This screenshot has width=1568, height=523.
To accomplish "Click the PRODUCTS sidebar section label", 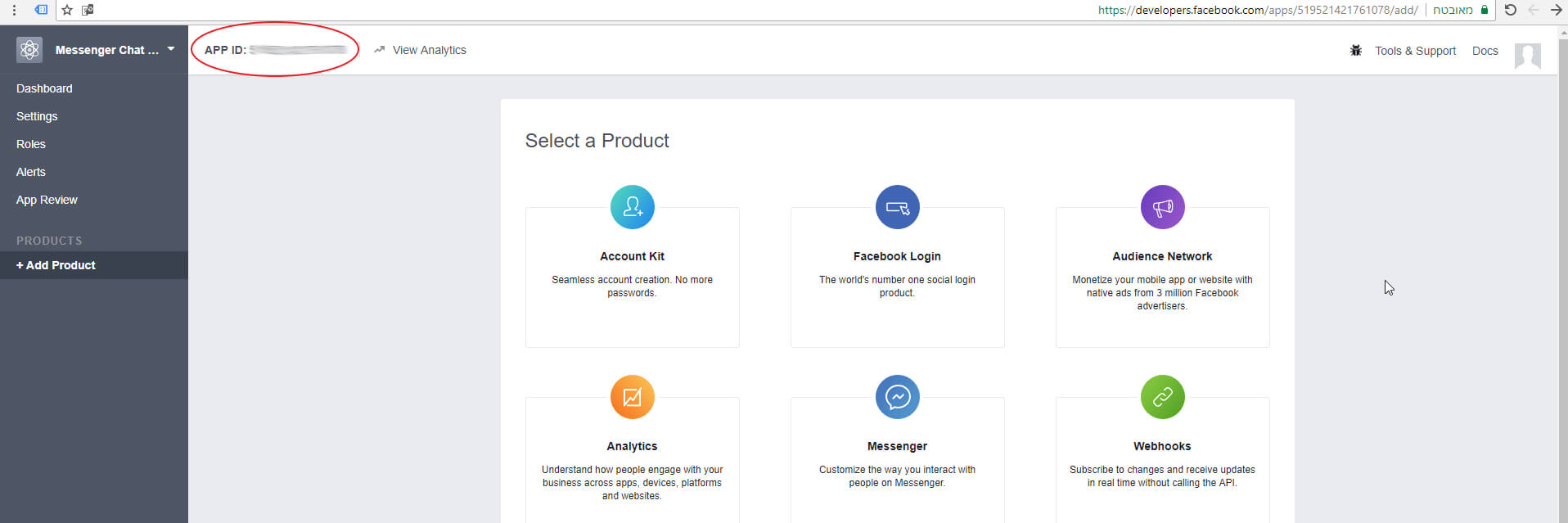I will coord(49,241).
